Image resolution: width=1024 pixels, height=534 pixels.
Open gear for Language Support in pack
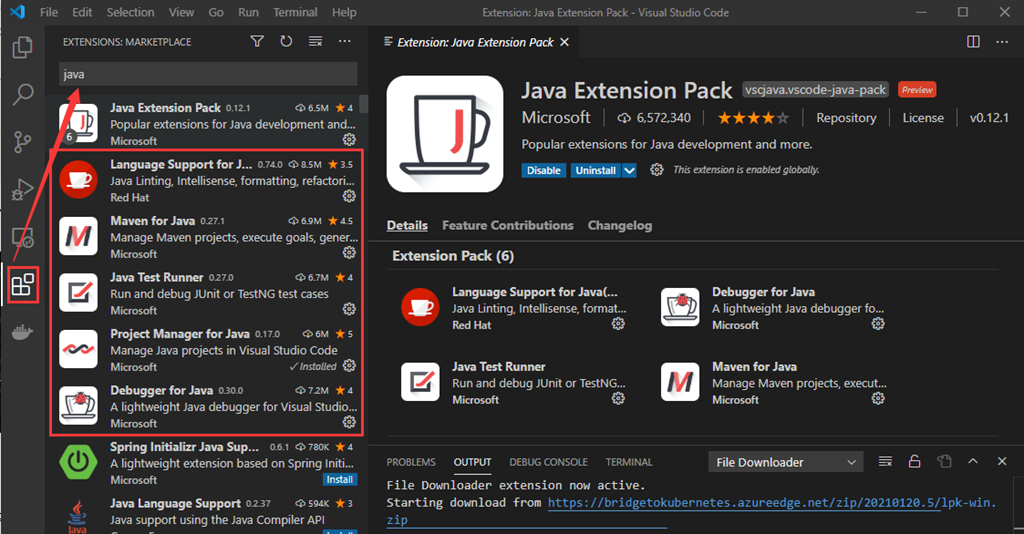(618, 324)
